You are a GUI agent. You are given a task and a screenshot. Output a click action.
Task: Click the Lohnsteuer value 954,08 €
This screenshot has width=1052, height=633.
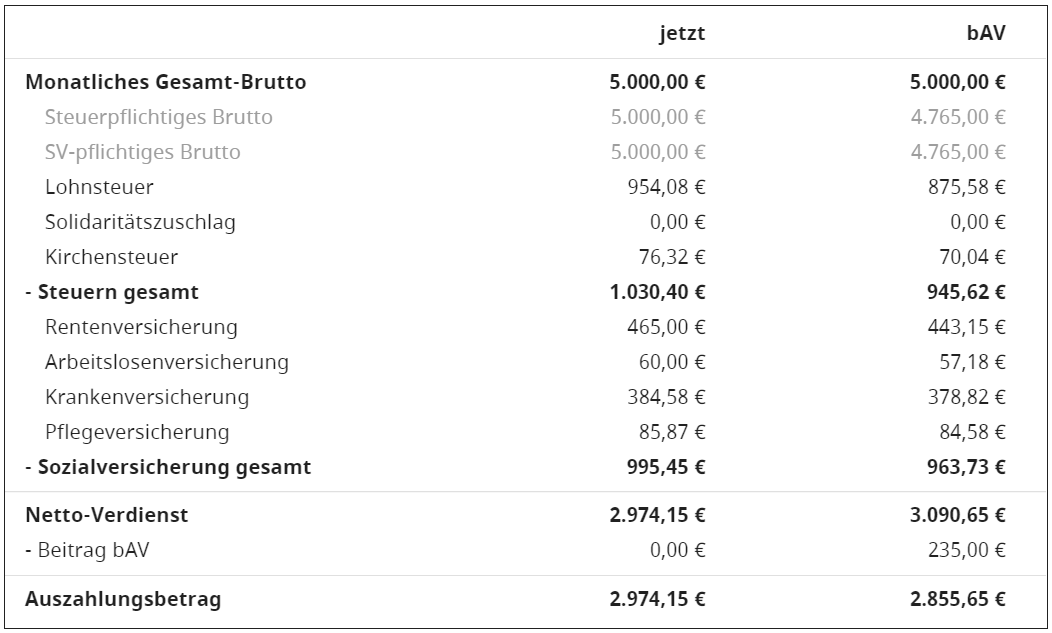672,187
